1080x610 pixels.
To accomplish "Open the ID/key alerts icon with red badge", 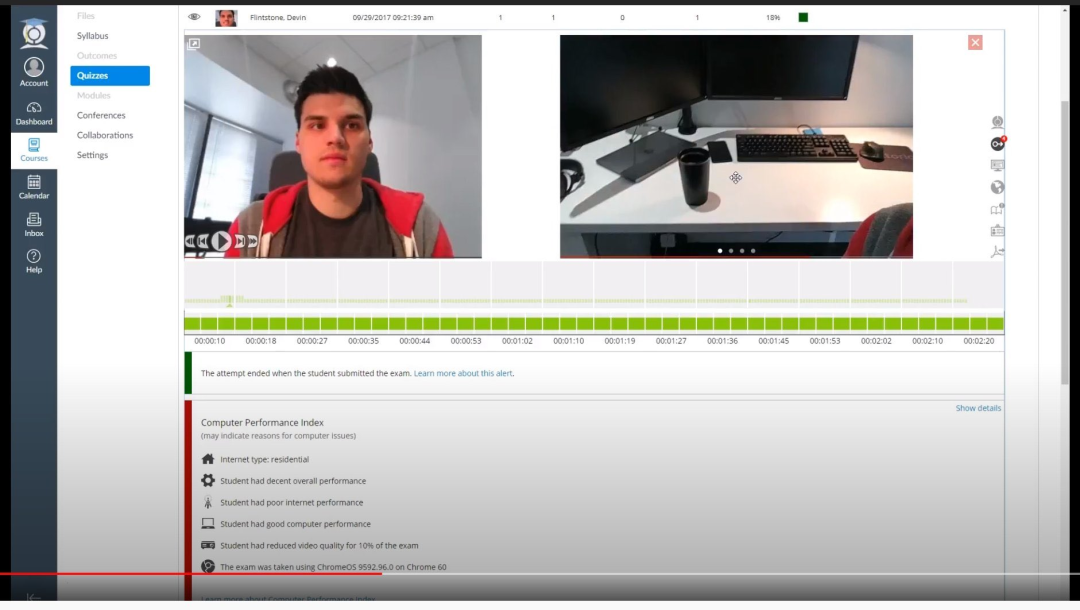I will (997, 144).
